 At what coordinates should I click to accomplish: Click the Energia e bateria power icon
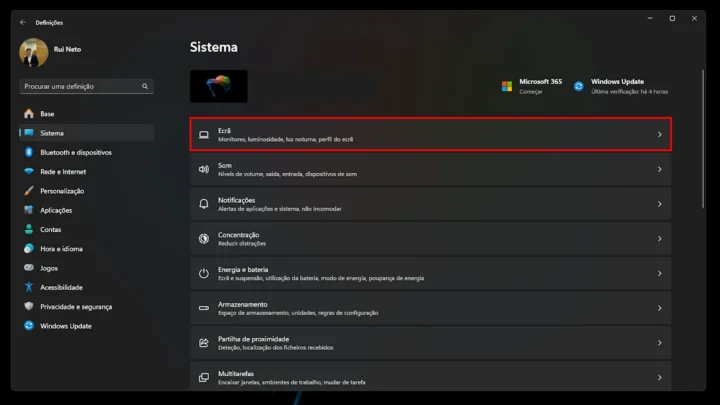(204, 273)
